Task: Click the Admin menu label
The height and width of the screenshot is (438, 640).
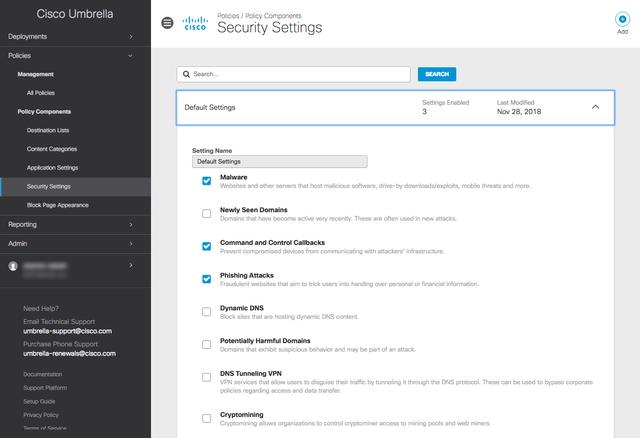Action: 18,244
